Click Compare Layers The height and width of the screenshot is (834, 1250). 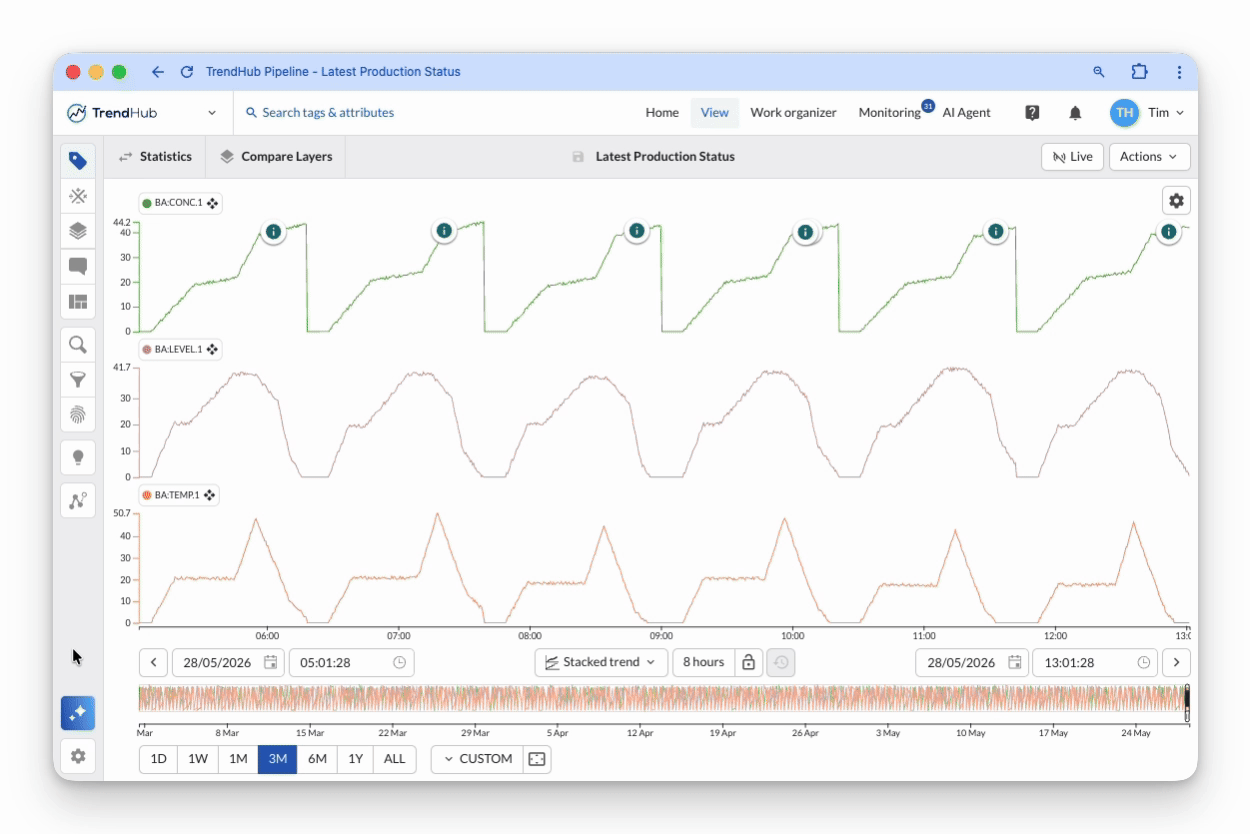click(276, 157)
